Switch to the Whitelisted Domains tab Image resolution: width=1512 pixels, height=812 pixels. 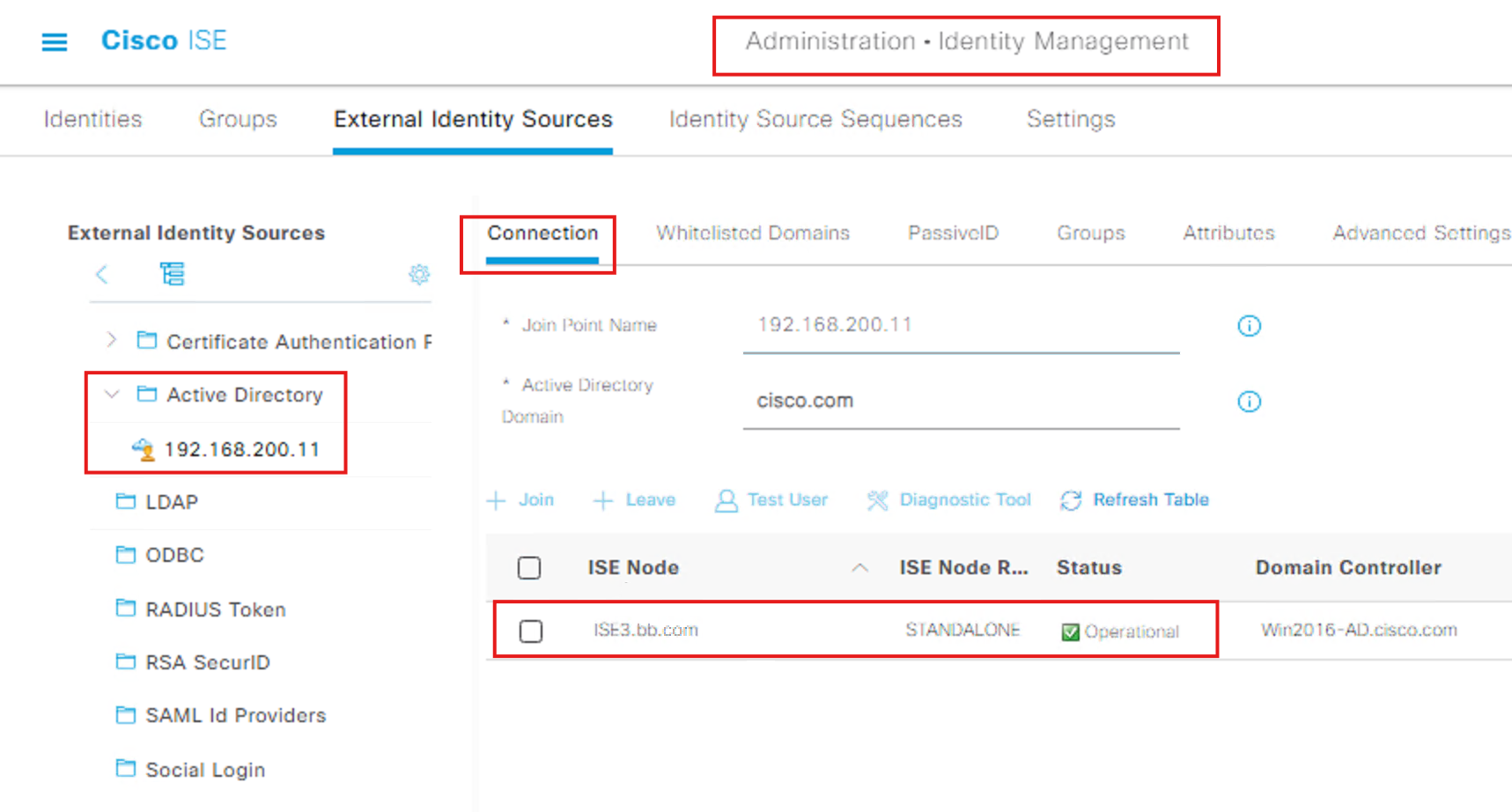pos(752,233)
